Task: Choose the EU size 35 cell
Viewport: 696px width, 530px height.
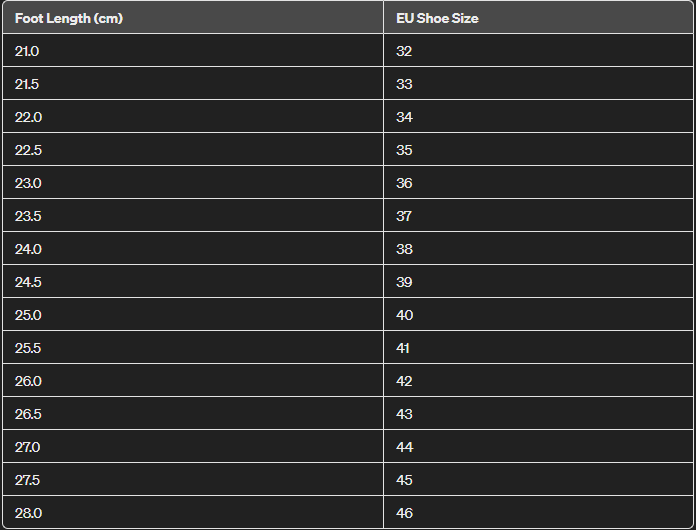Action: [x=404, y=150]
